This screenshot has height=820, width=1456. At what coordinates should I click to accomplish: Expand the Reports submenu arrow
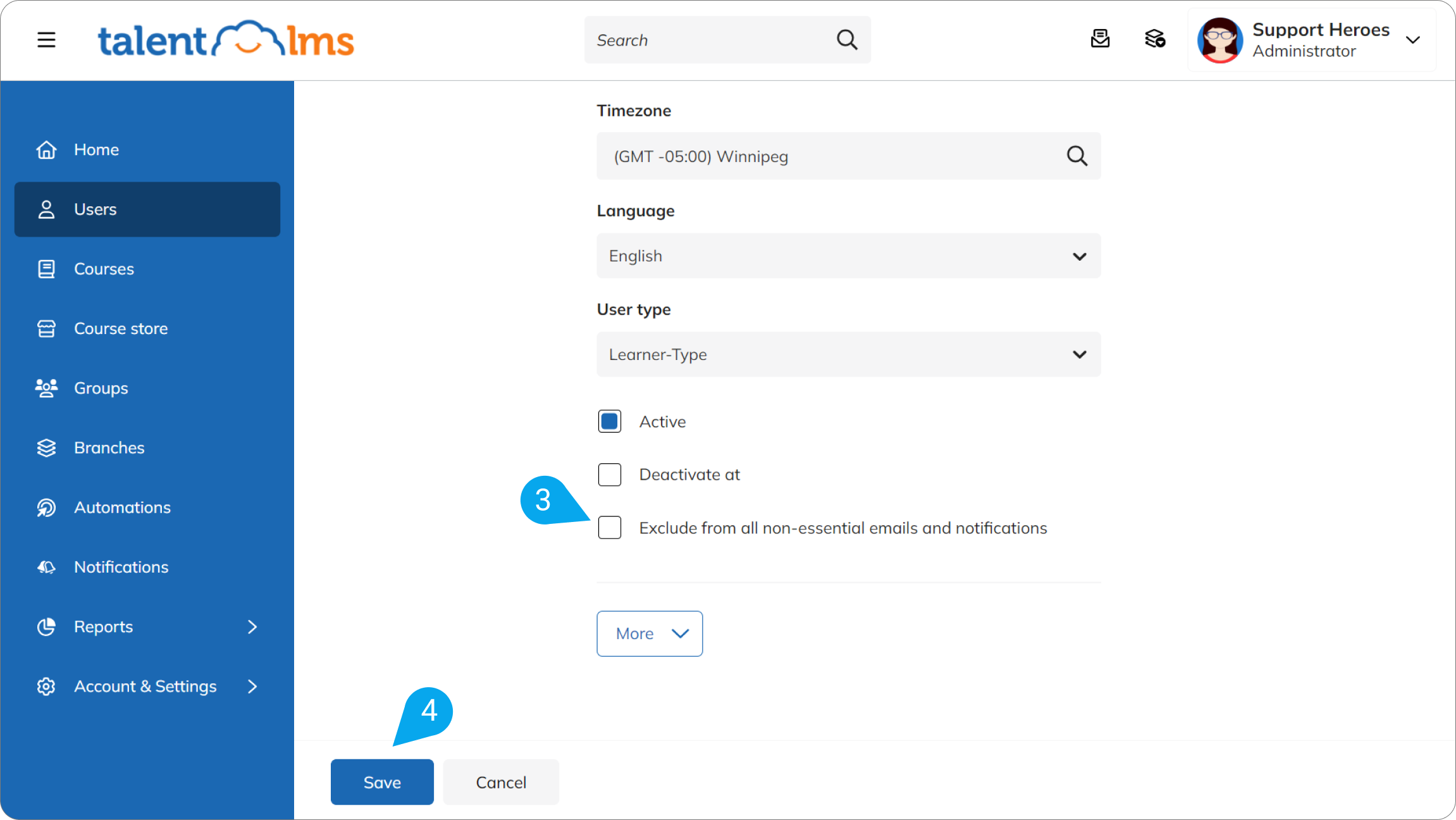[252, 626]
